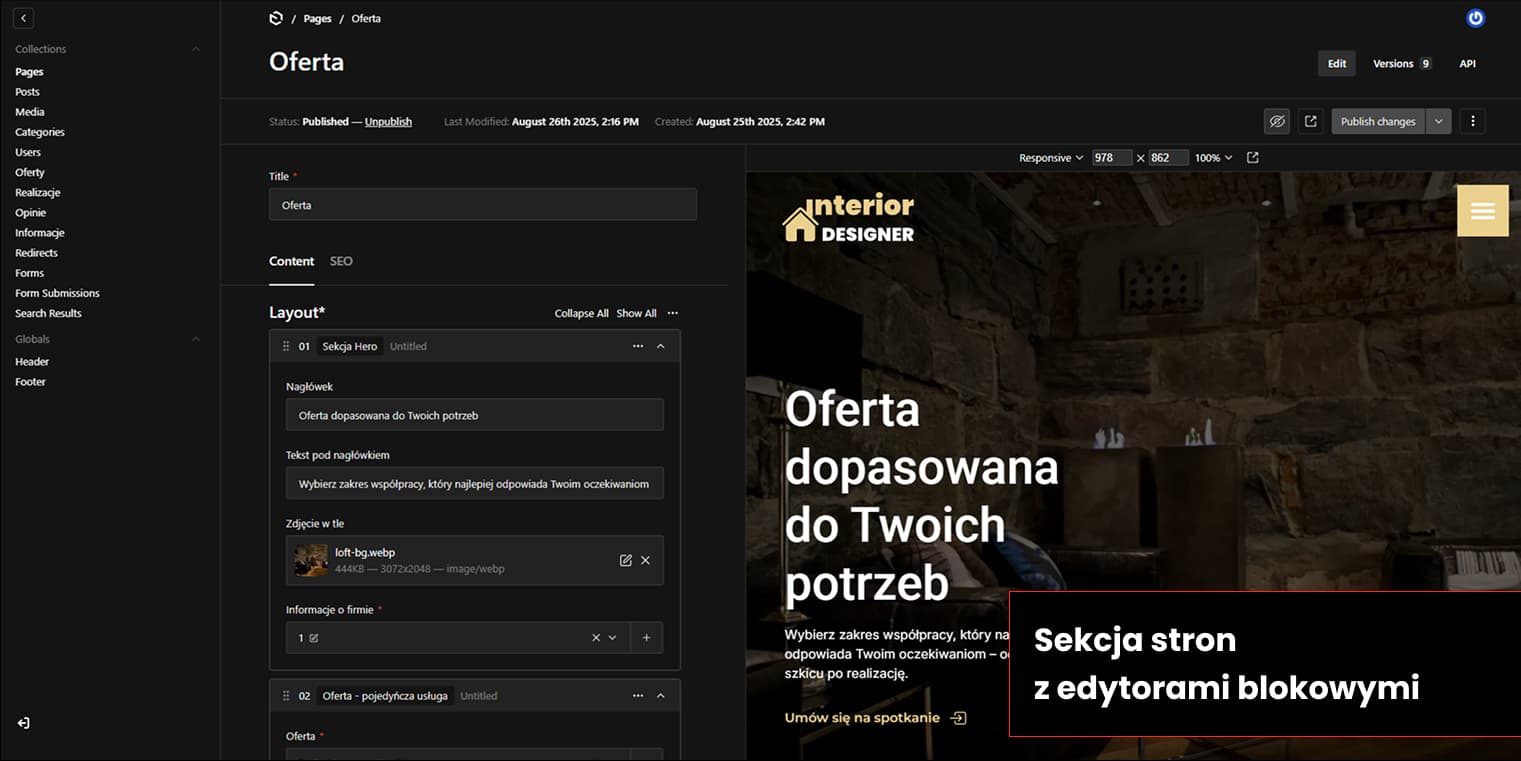Collapse the Collections group in the sidebar
Screen dimensions: 1521x761
[196, 48]
